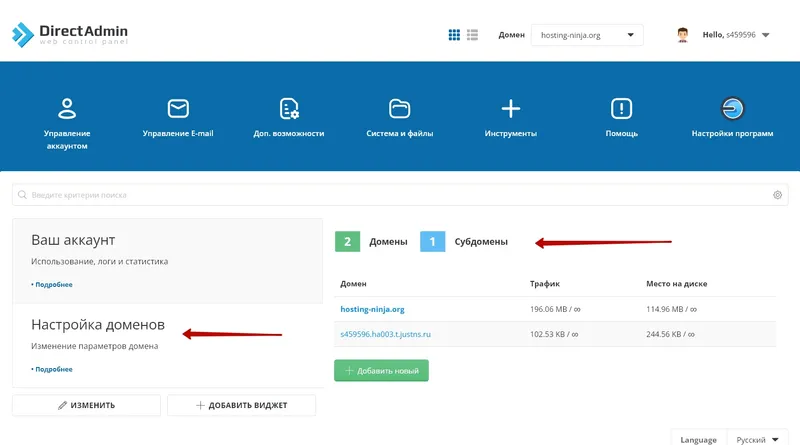Open Управление E-mail envelope icon
Viewport: 800px width, 445px height.
pyautogui.click(x=178, y=109)
